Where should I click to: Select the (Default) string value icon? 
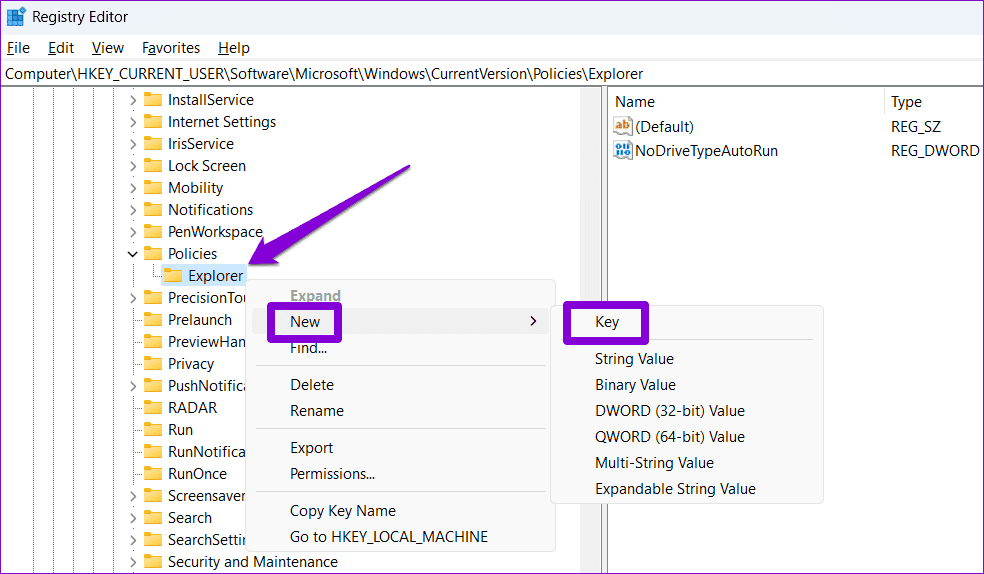pos(623,127)
